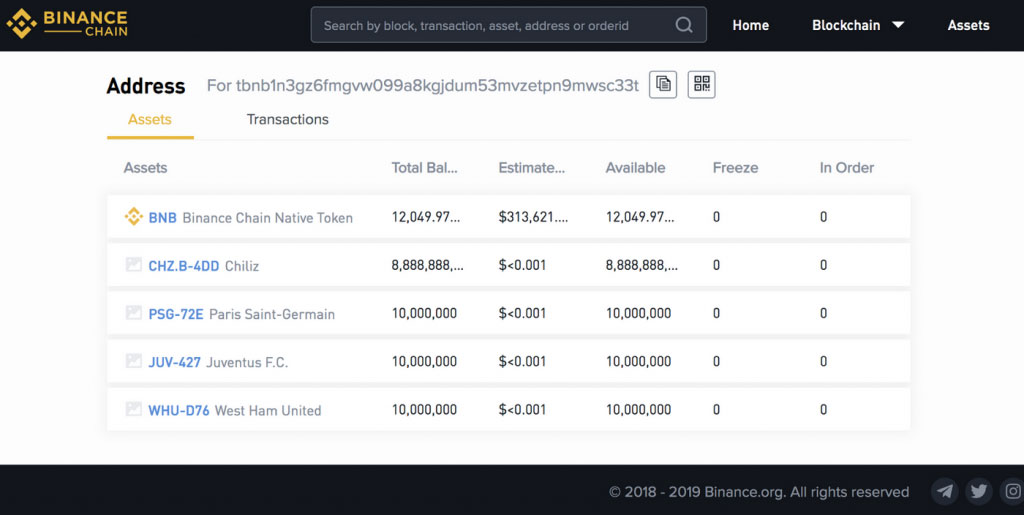1024x515 pixels.
Task: Expand the Blockchain dropdown menu
Action: tap(858, 25)
